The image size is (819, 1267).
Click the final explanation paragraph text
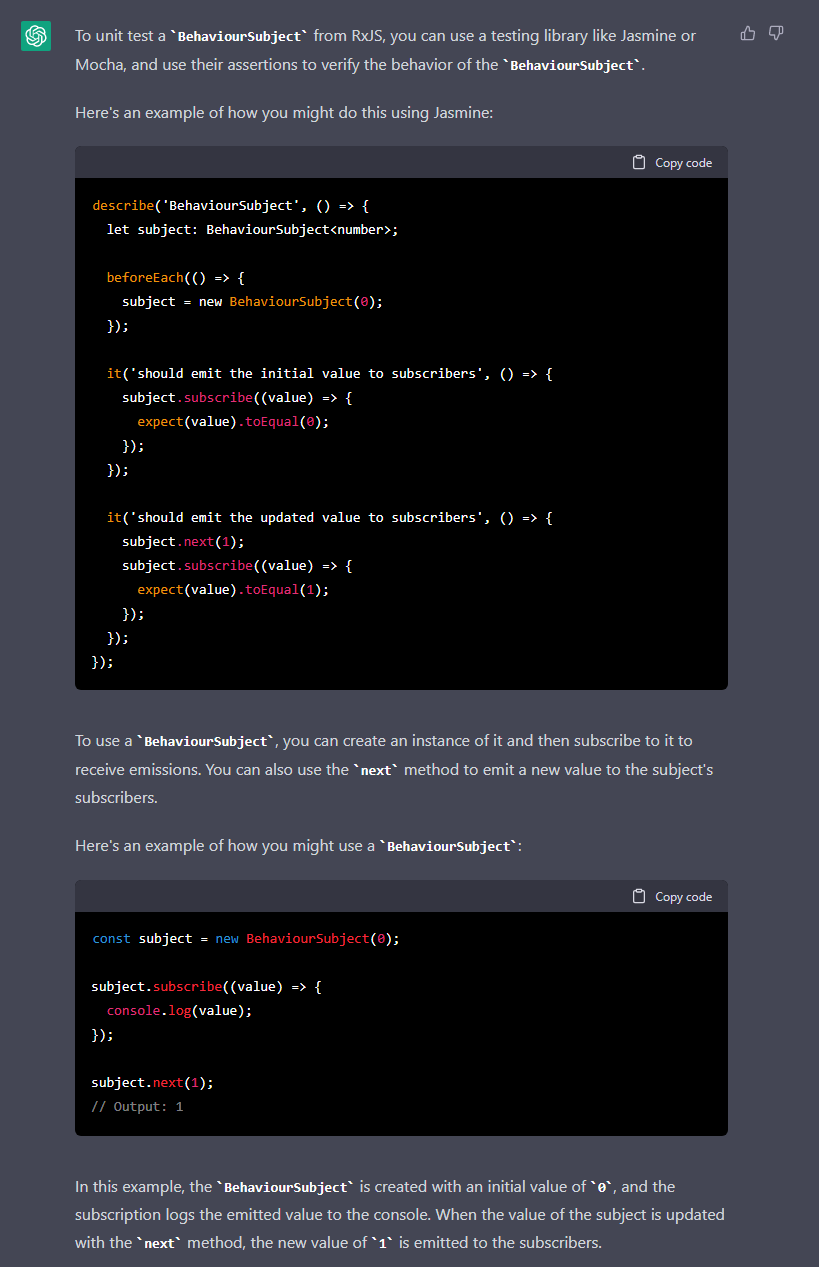coord(400,1214)
